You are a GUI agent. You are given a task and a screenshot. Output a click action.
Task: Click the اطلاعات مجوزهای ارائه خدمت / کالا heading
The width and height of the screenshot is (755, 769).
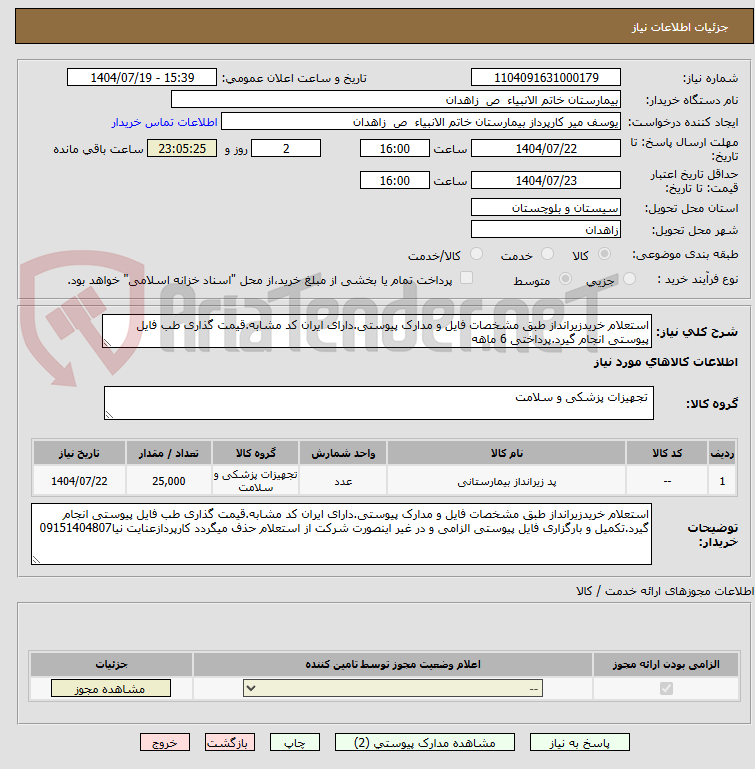click(665, 591)
